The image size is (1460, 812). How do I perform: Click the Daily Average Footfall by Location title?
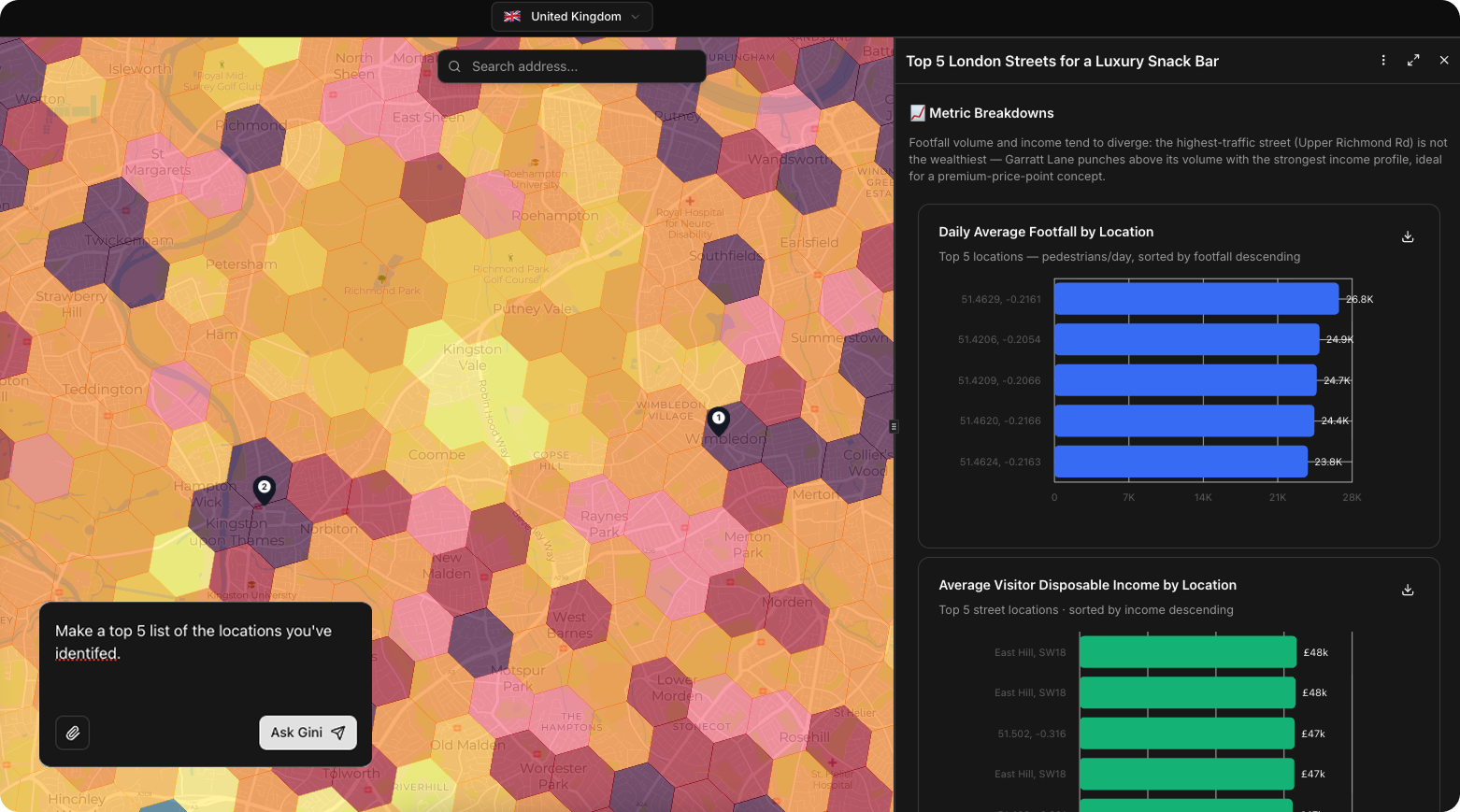coord(1046,232)
